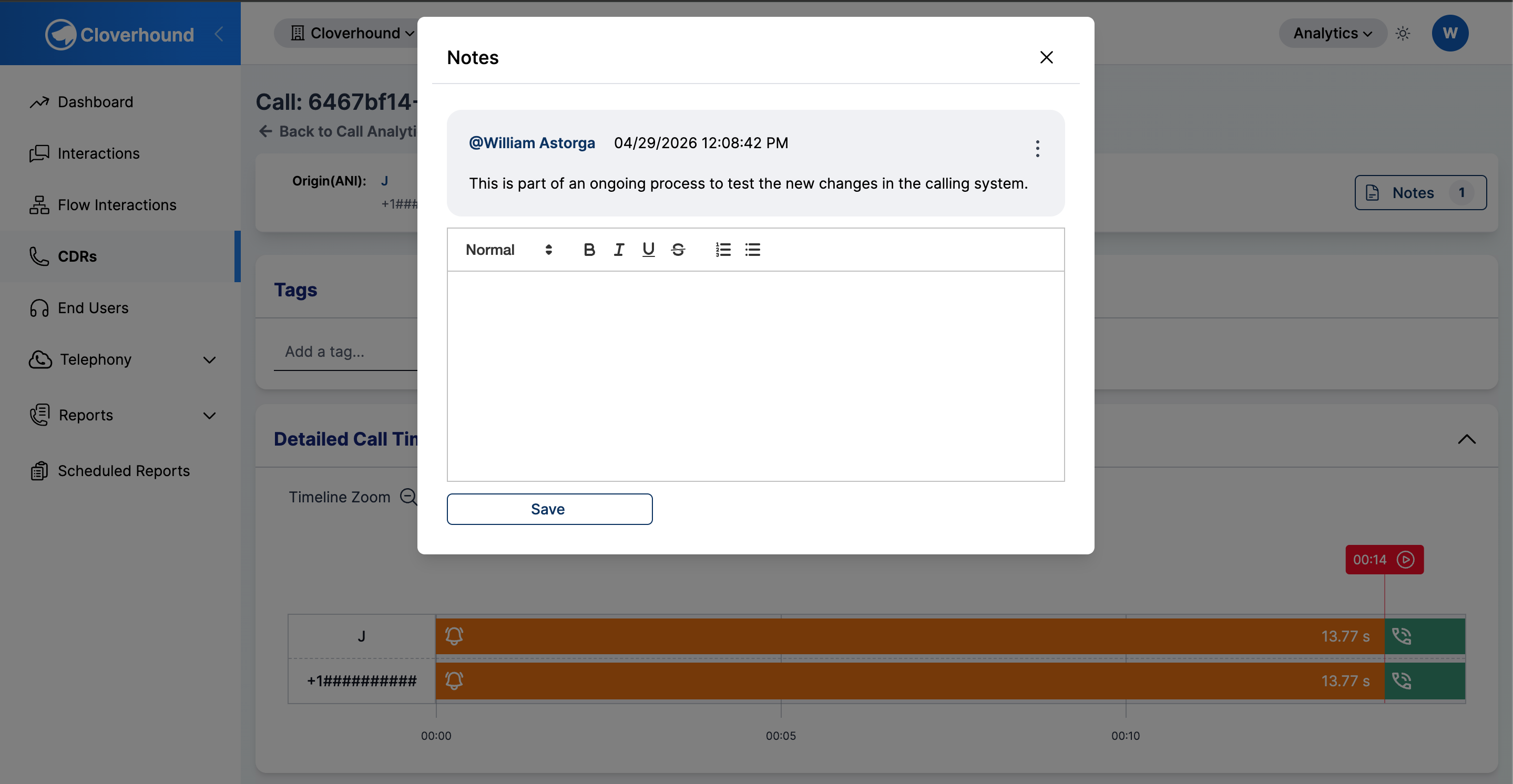Image resolution: width=1513 pixels, height=784 pixels.
Task: Click the 00:14 playback marker
Action: [1384, 559]
